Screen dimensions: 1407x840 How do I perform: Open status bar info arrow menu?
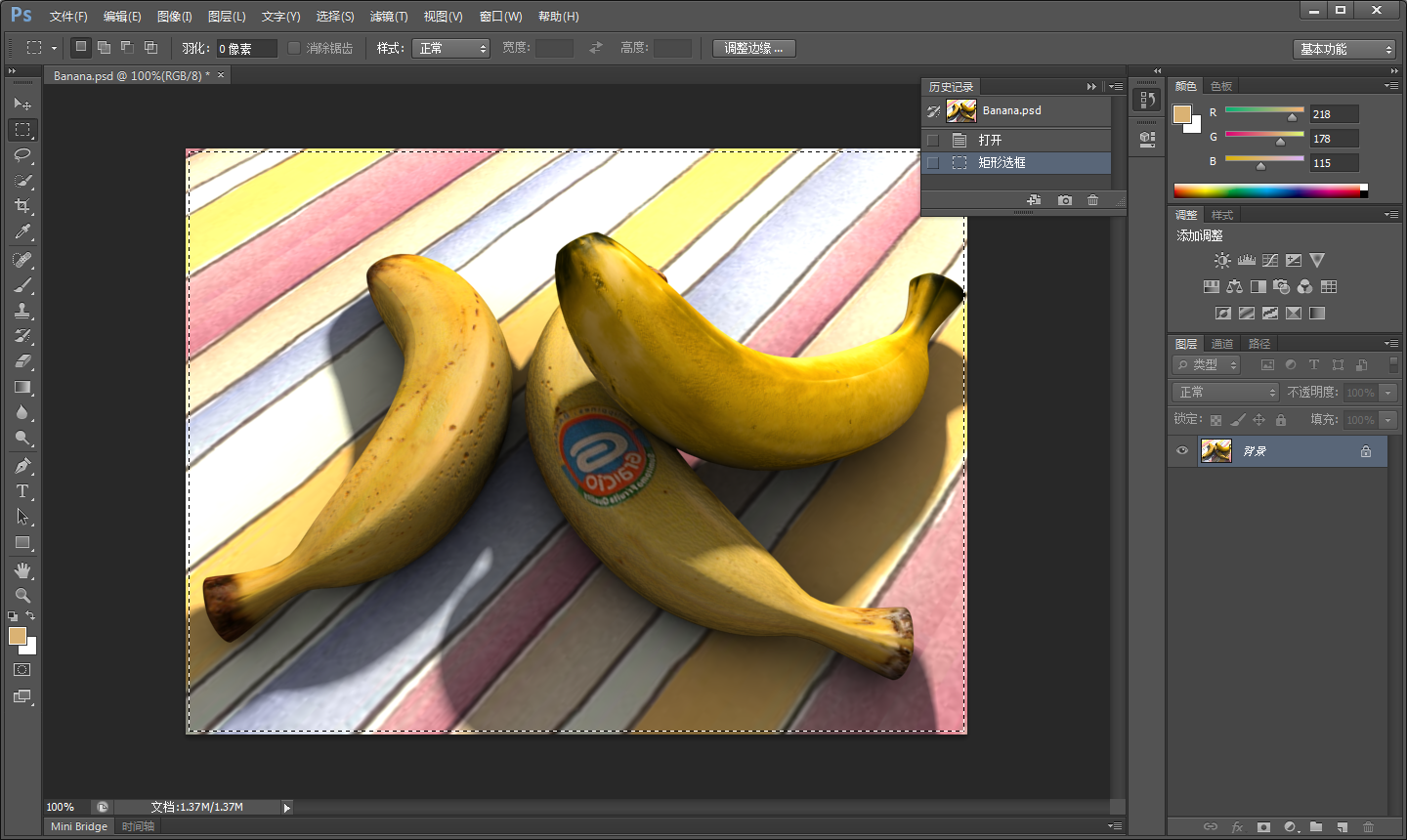(x=286, y=808)
